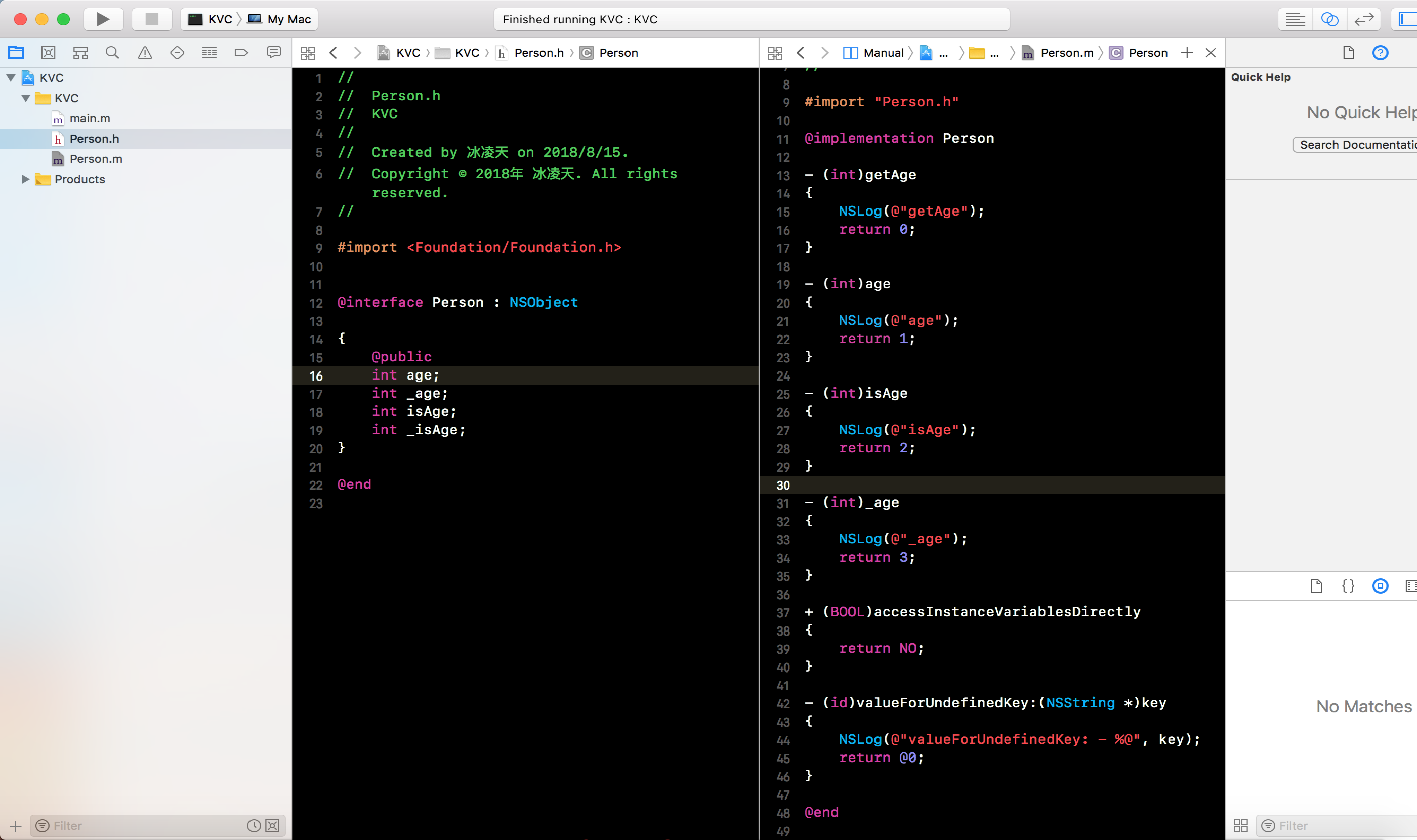Show the Breakpoint navigator icon
This screenshot has width=1417, height=840.
tap(241, 53)
